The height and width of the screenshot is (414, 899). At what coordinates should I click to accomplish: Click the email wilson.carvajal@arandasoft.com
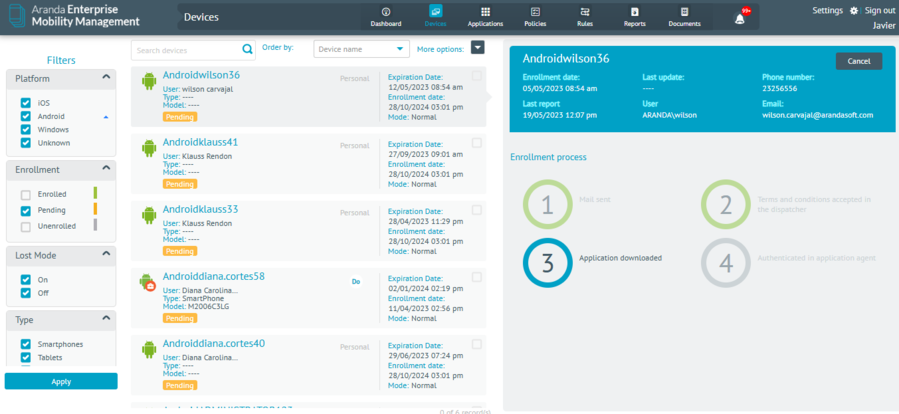click(818, 115)
